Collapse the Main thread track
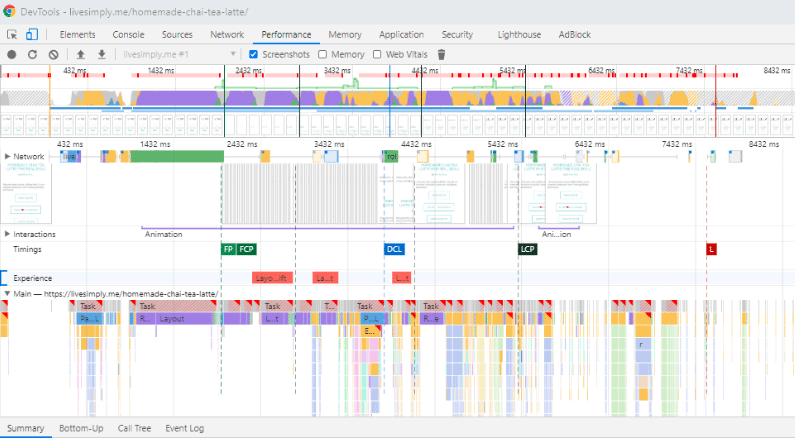 click(8, 294)
